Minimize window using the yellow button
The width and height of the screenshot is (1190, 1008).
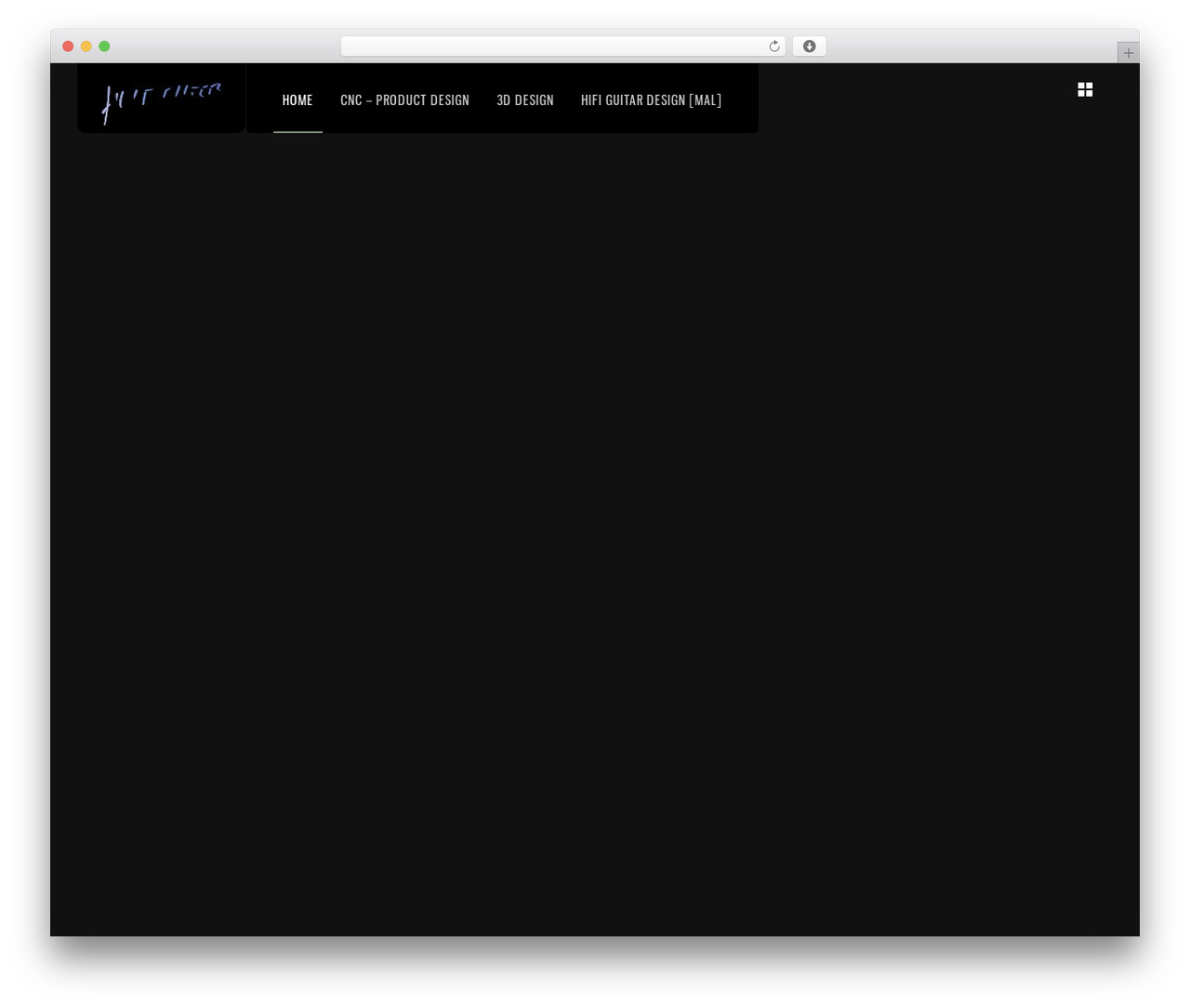click(x=86, y=46)
